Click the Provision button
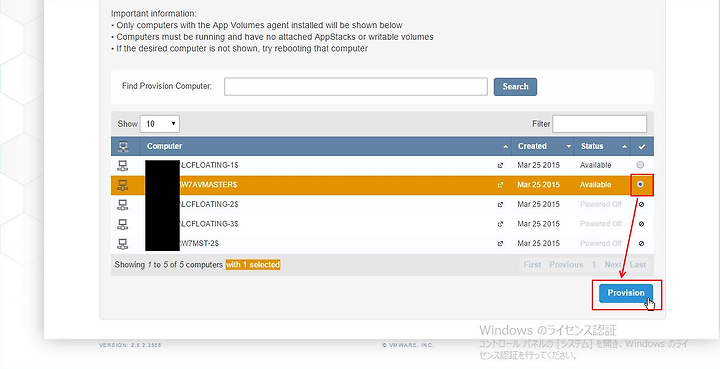 [x=626, y=293]
